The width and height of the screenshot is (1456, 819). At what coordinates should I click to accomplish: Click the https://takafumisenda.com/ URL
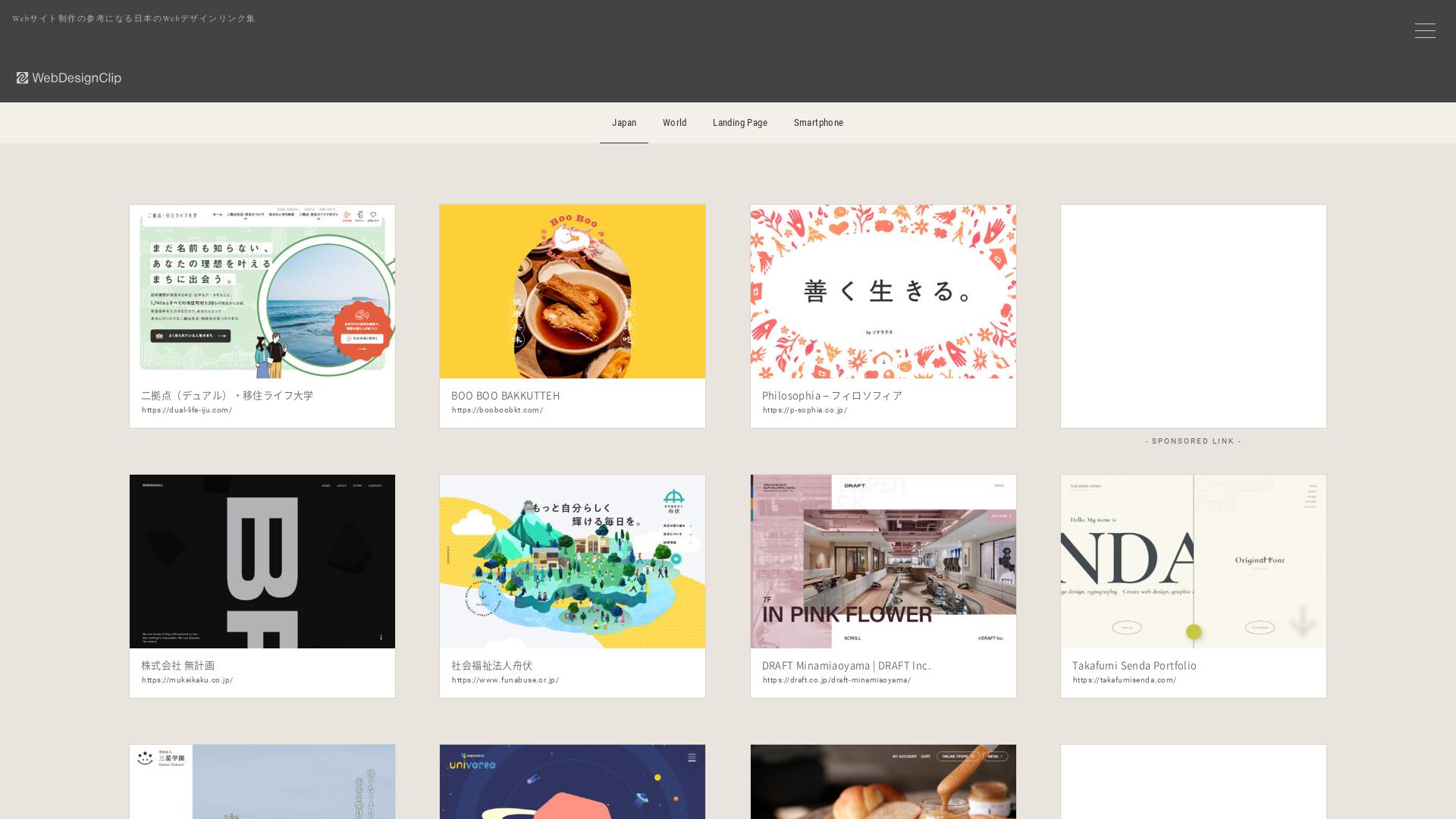[1125, 680]
